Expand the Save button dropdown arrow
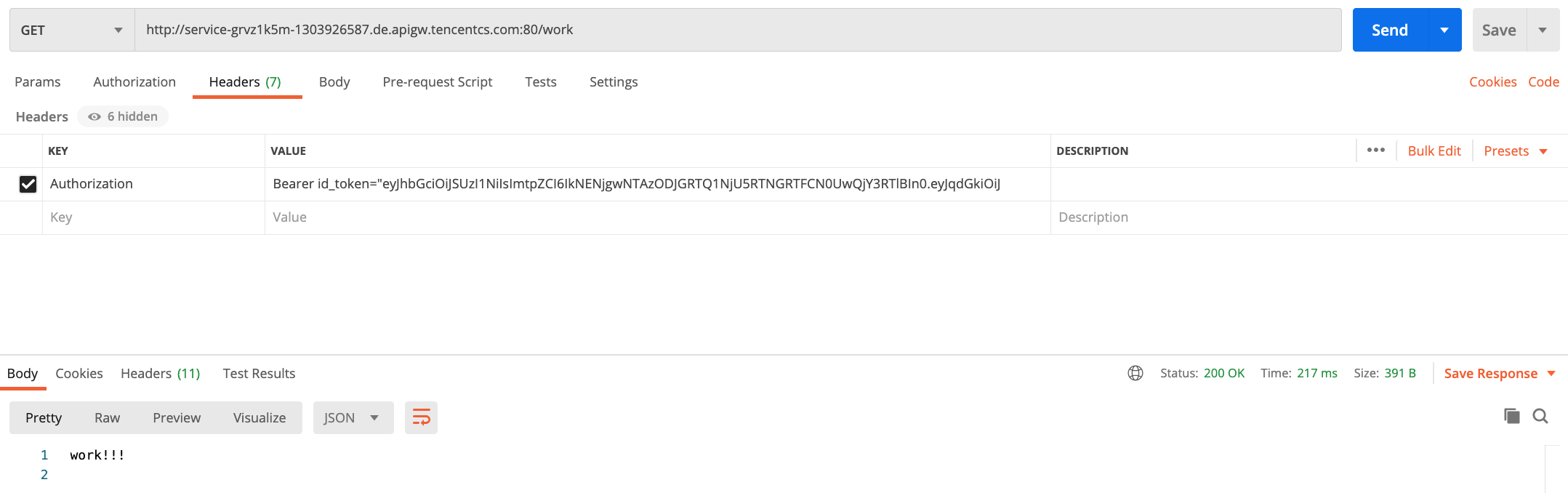The height and width of the screenshot is (493, 1568). point(1543,30)
